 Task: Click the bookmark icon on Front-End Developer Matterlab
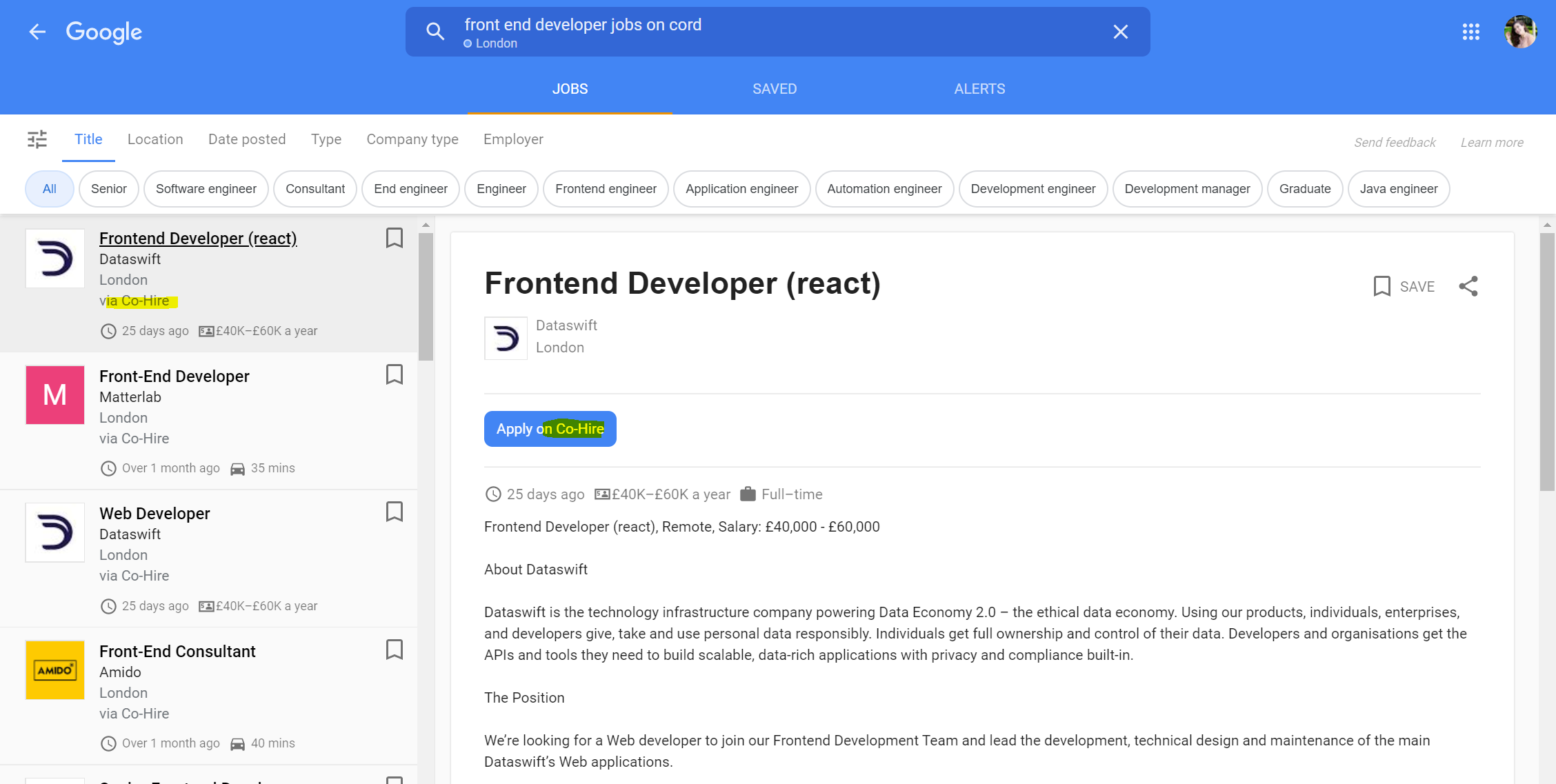(x=395, y=375)
